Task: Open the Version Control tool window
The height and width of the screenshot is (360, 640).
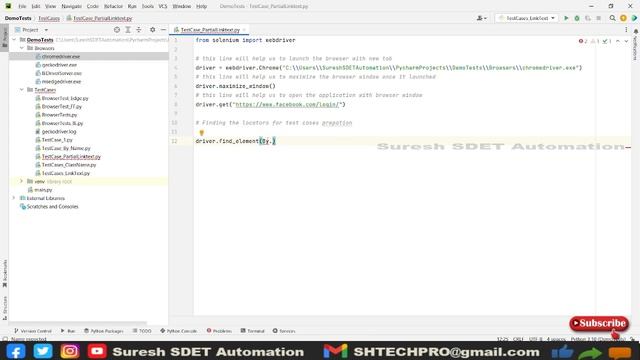Action: 33,331
